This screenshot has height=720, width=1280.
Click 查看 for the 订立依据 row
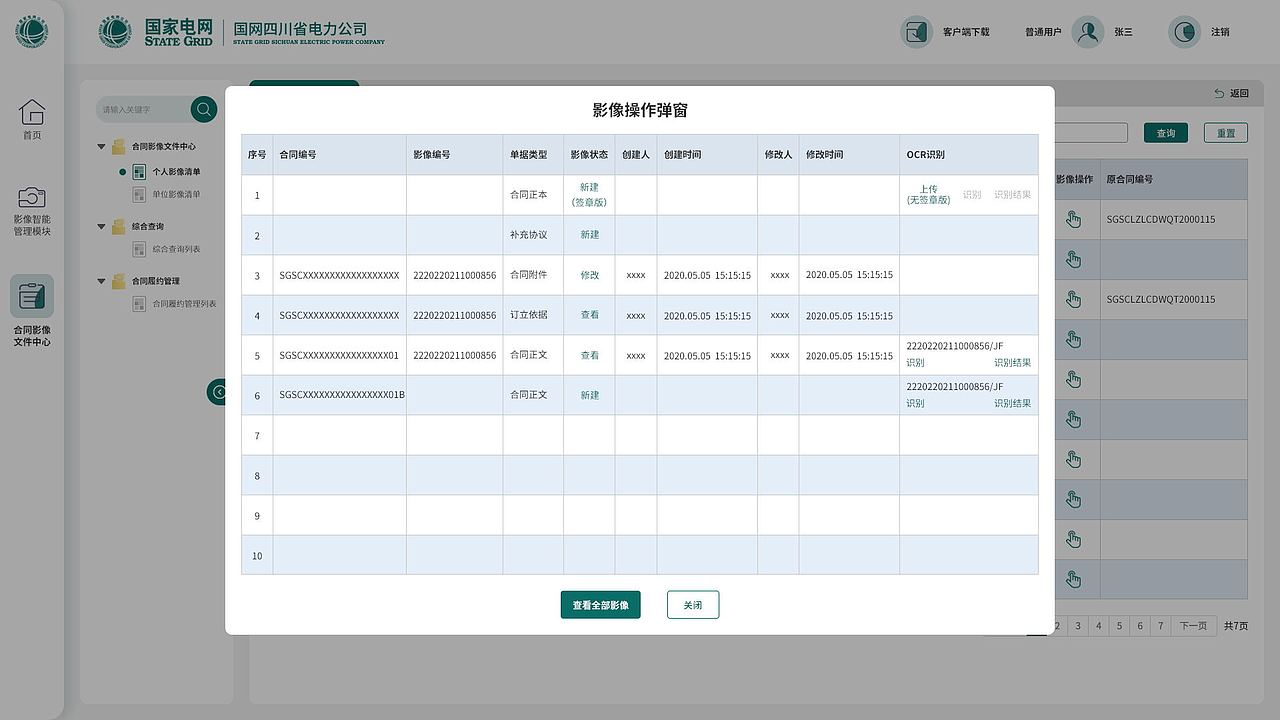(590, 315)
